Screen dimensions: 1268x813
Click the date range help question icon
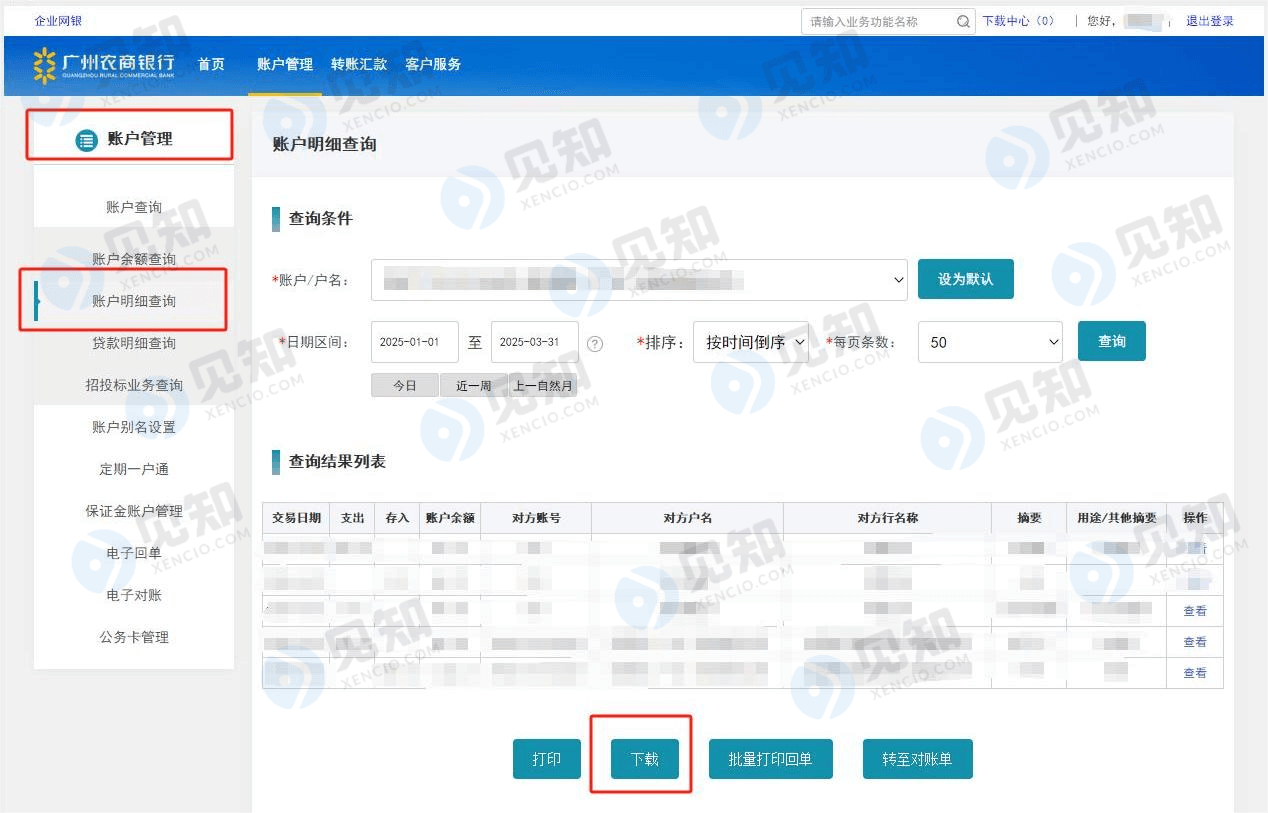[595, 343]
